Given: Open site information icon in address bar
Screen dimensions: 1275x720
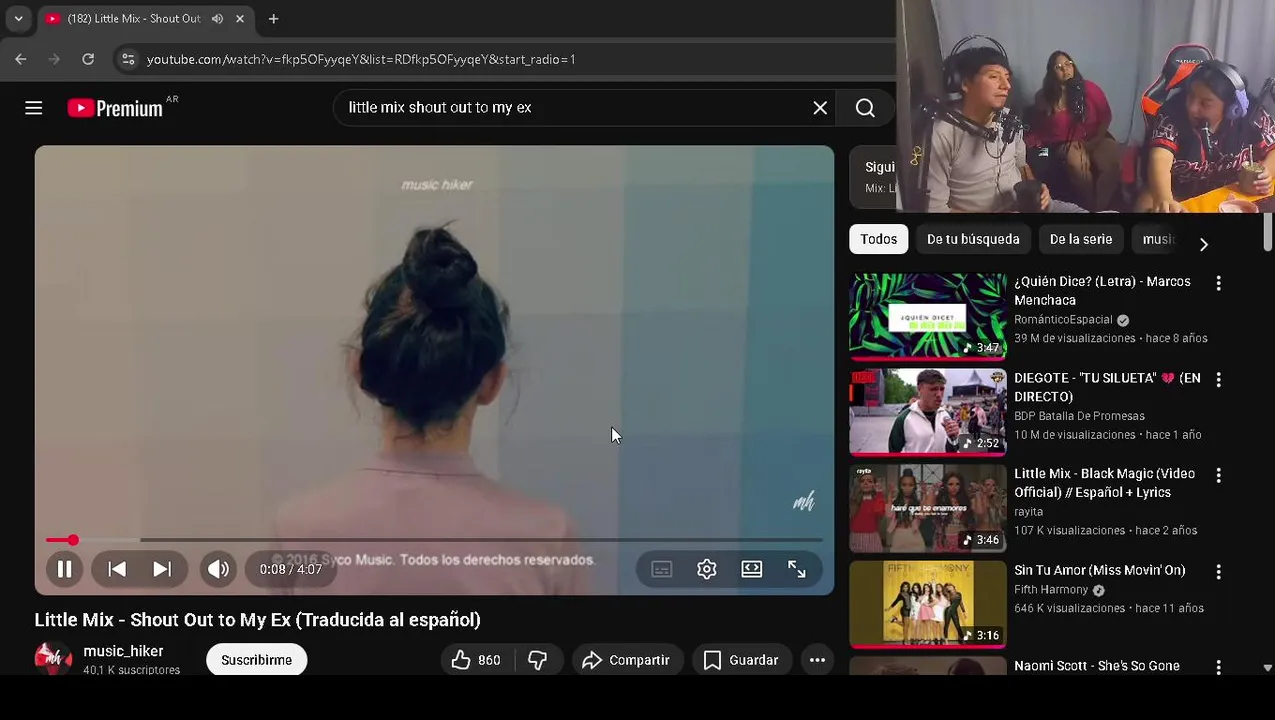Looking at the screenshot, I should 128,59.
